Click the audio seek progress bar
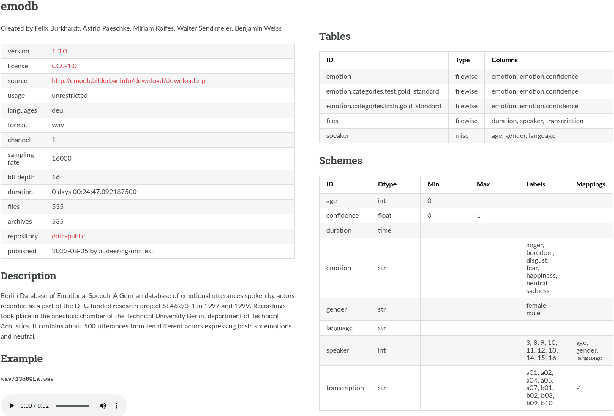This screenshot has height=416, width=614. [x=72, y=405]
